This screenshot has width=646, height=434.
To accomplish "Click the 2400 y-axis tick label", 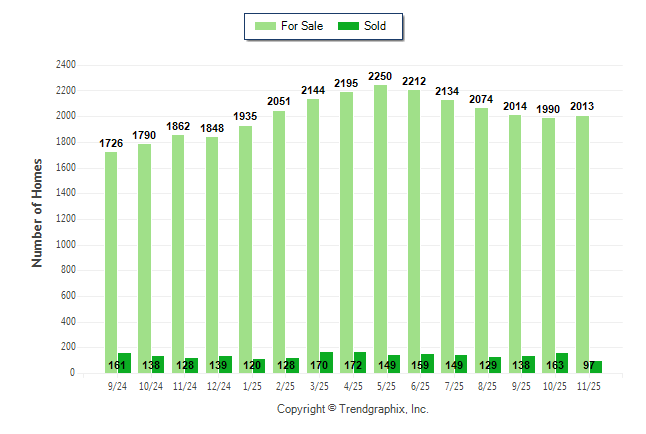I will click(65, 65).
